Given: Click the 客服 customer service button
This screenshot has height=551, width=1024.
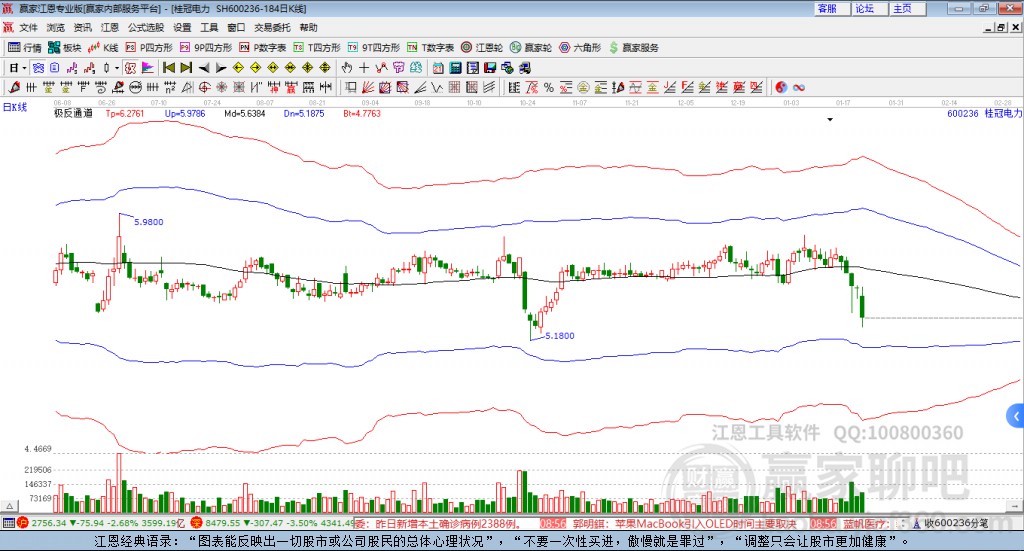Looking at the screenshot, I should pos(827,8).
